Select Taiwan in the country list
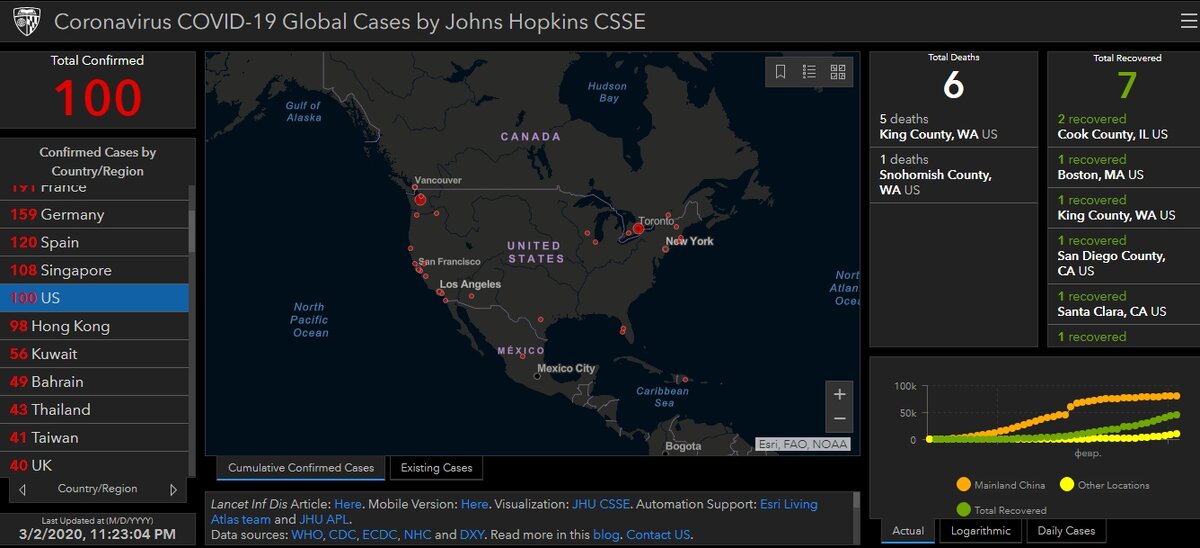1200x548 pixels. tap(94, 438)
